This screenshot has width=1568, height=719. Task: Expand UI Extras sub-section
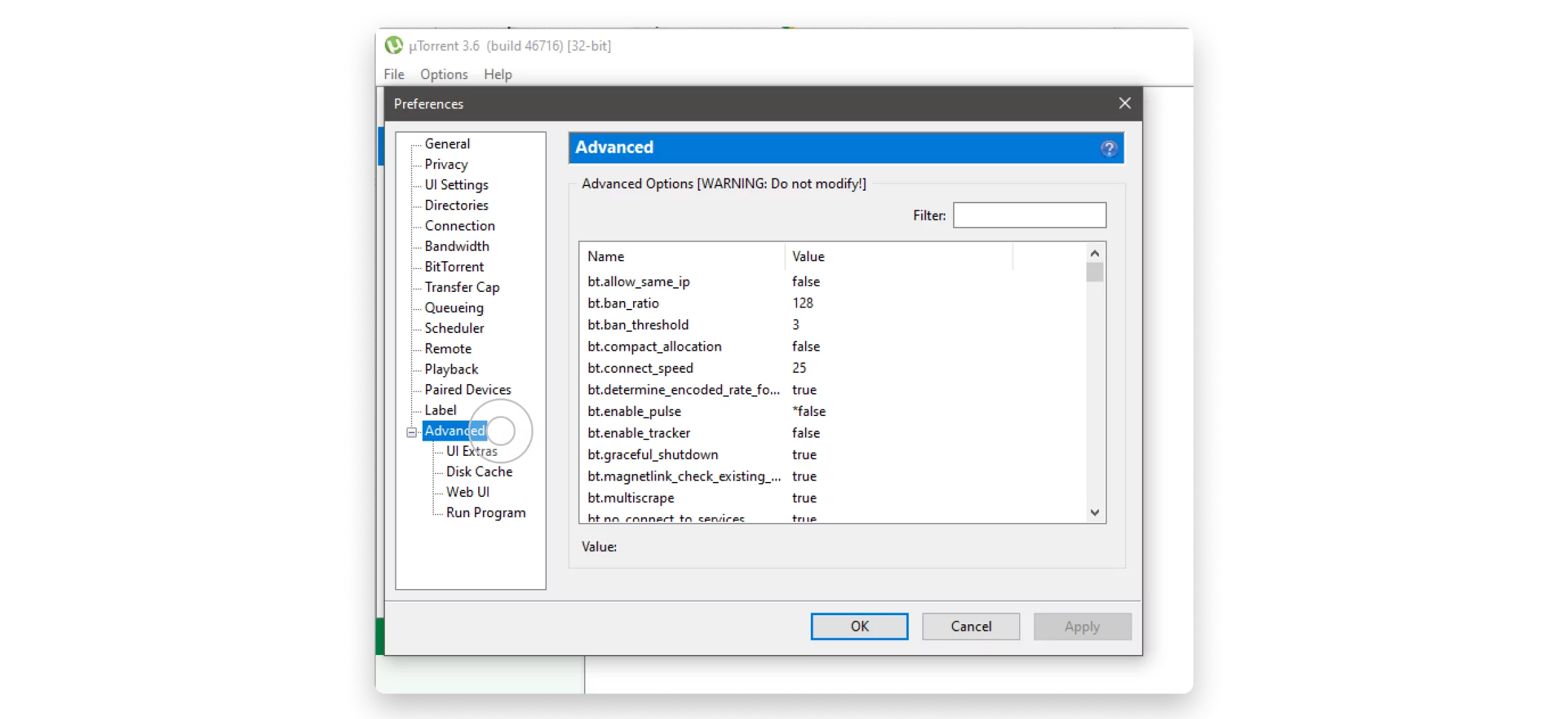[x=471, y=451]
